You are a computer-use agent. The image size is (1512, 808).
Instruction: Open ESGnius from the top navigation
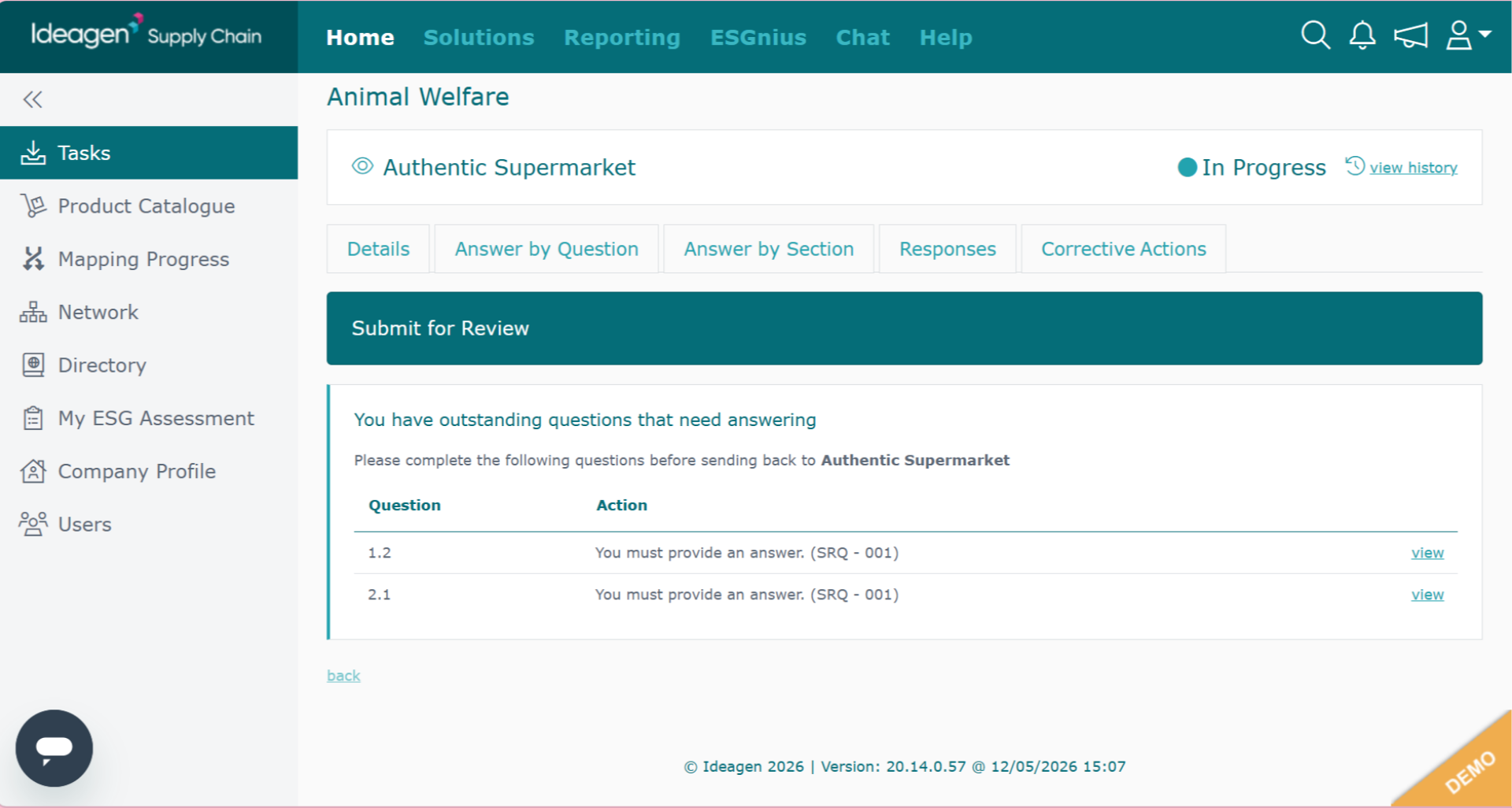(x=758, y=37)
